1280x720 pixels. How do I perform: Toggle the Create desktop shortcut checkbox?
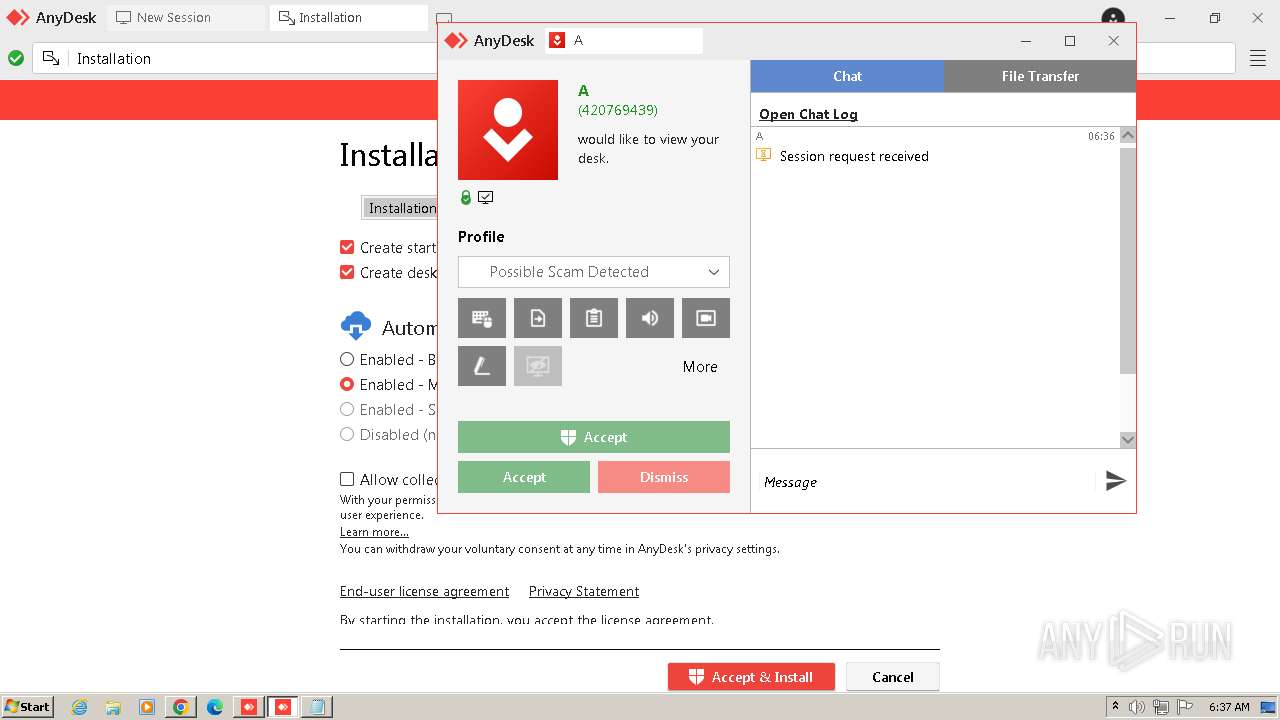(347, 272)
